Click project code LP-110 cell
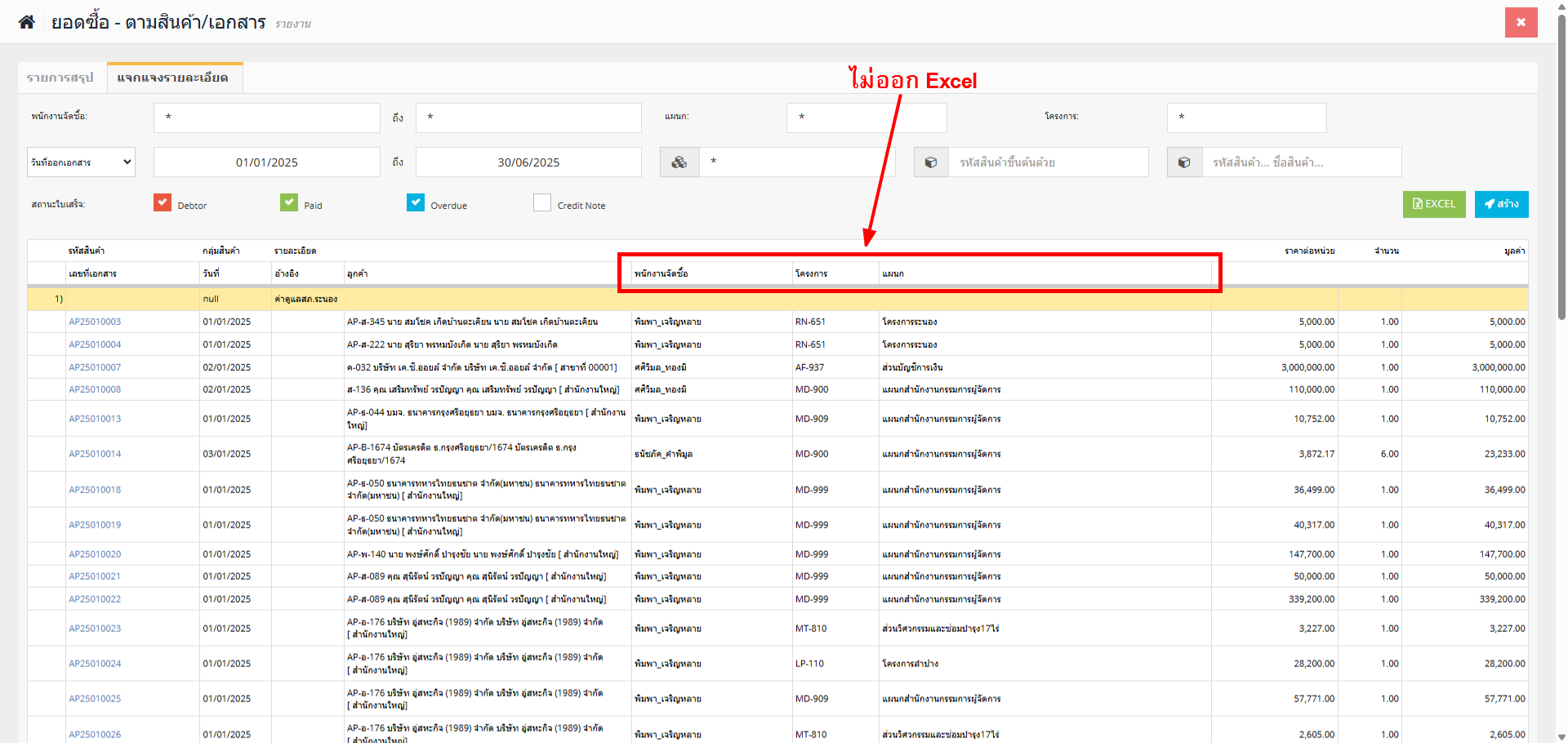1568x743 pixels. [x=810, y=664]
